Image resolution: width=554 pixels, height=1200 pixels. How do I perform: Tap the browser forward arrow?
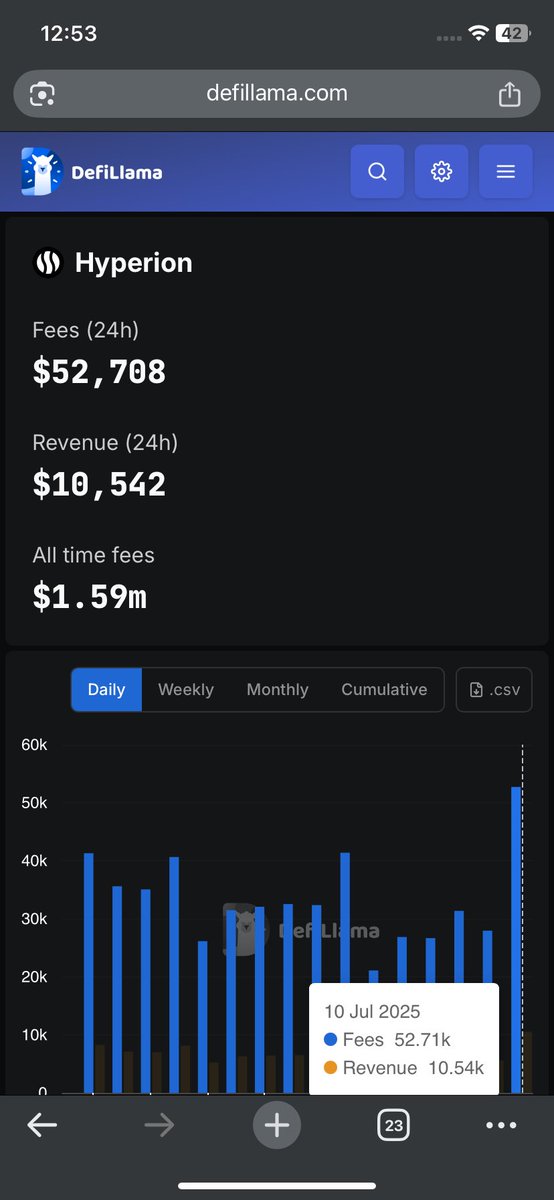pyautogui.click(x=159, y=1125)
